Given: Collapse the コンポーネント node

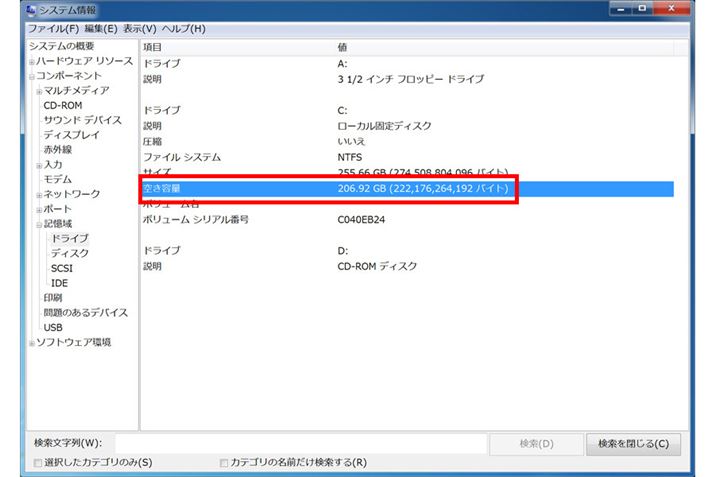Looking at the screenshot, I should pos(32,77).
